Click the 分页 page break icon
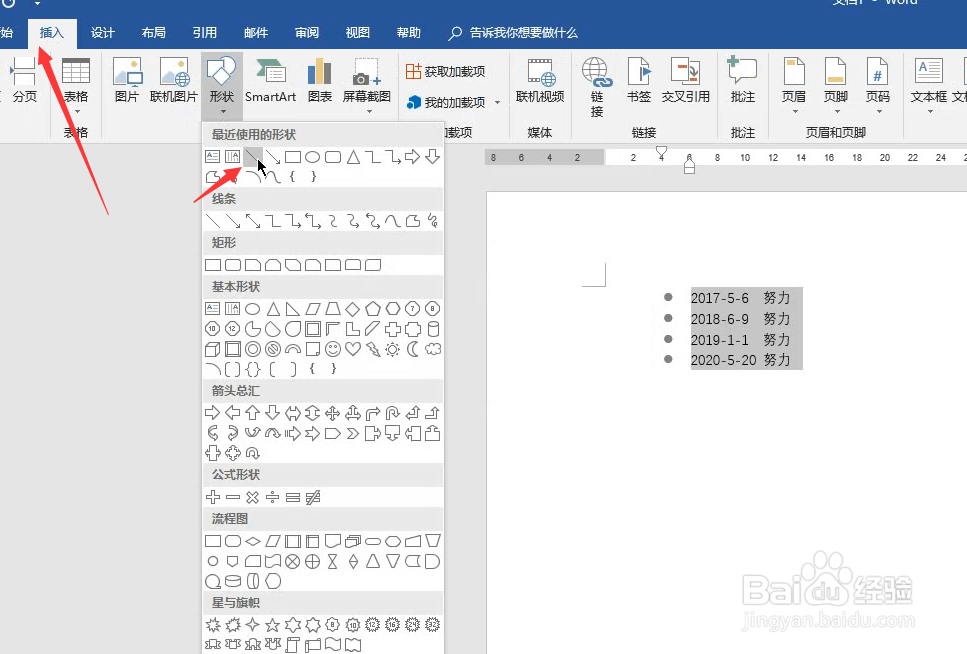This screenshot has height=654, width=967. 23,80
